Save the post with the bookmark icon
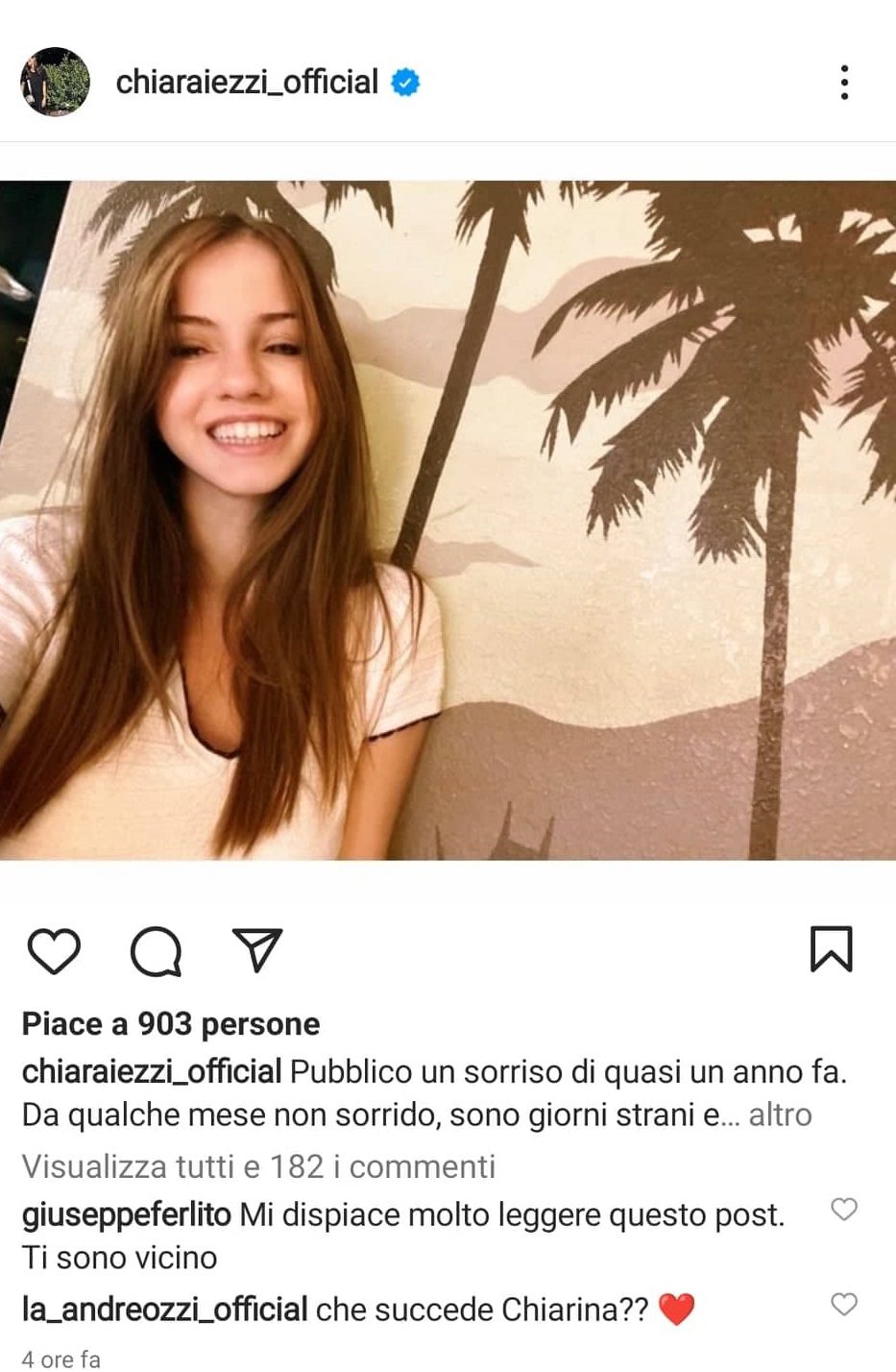This screenshot has width=896, height=1372. click(x=832, y=949)
